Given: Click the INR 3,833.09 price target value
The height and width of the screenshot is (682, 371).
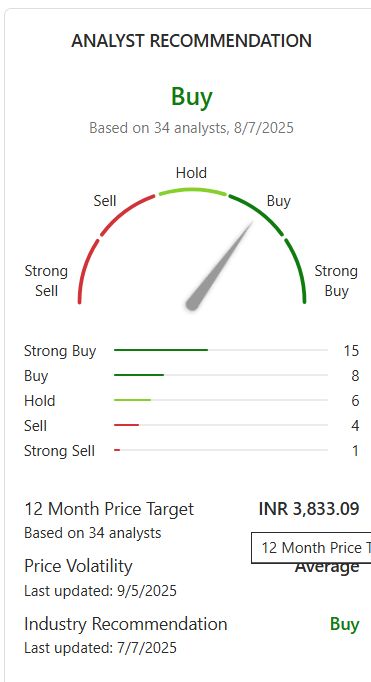Looking at the screenshot, I should 309,509.
